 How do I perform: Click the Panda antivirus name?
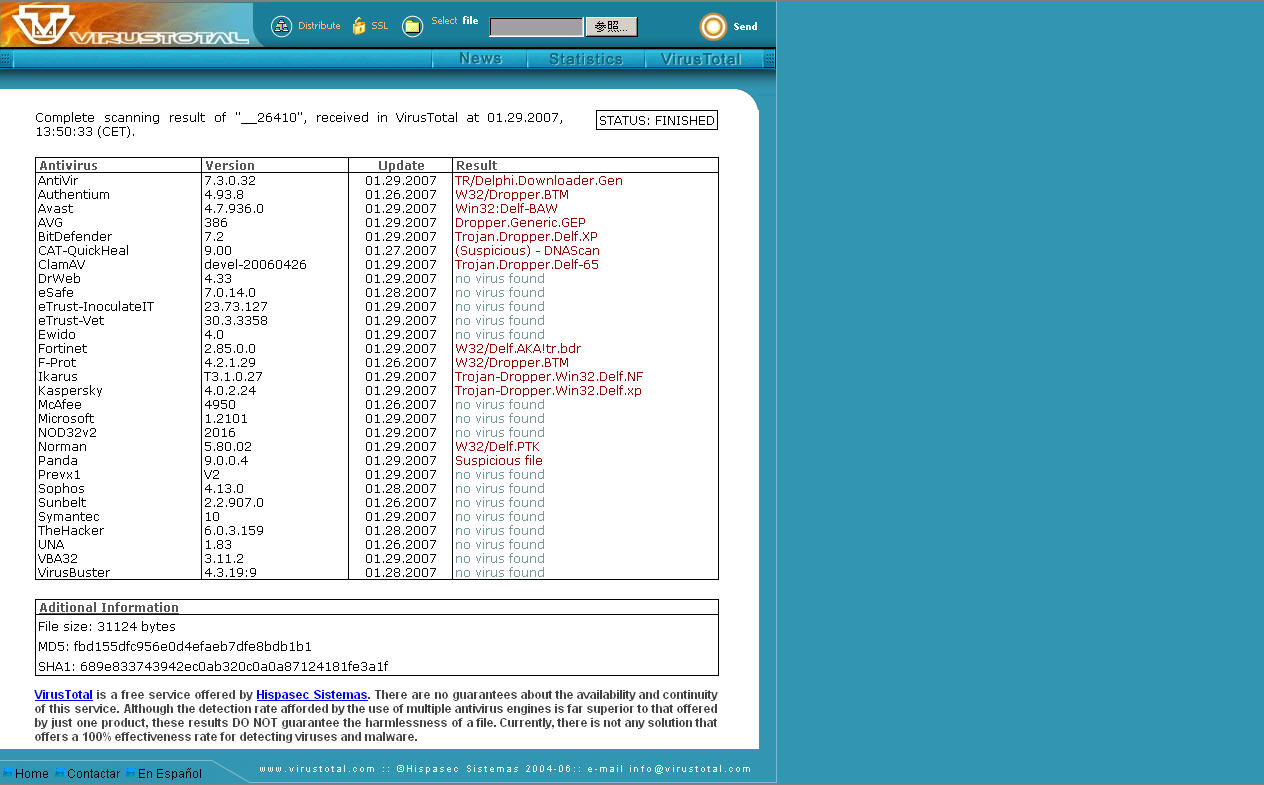pos(57,461)
